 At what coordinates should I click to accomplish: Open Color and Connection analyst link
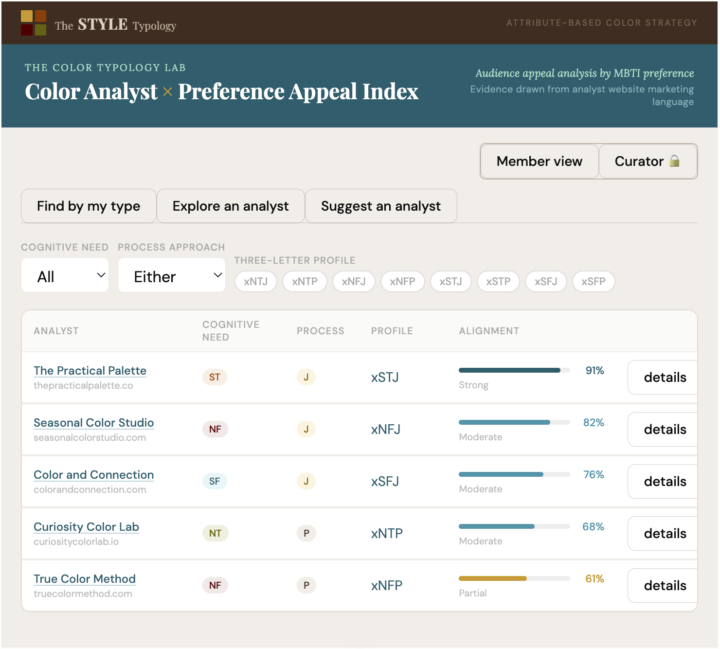(94, 474)
